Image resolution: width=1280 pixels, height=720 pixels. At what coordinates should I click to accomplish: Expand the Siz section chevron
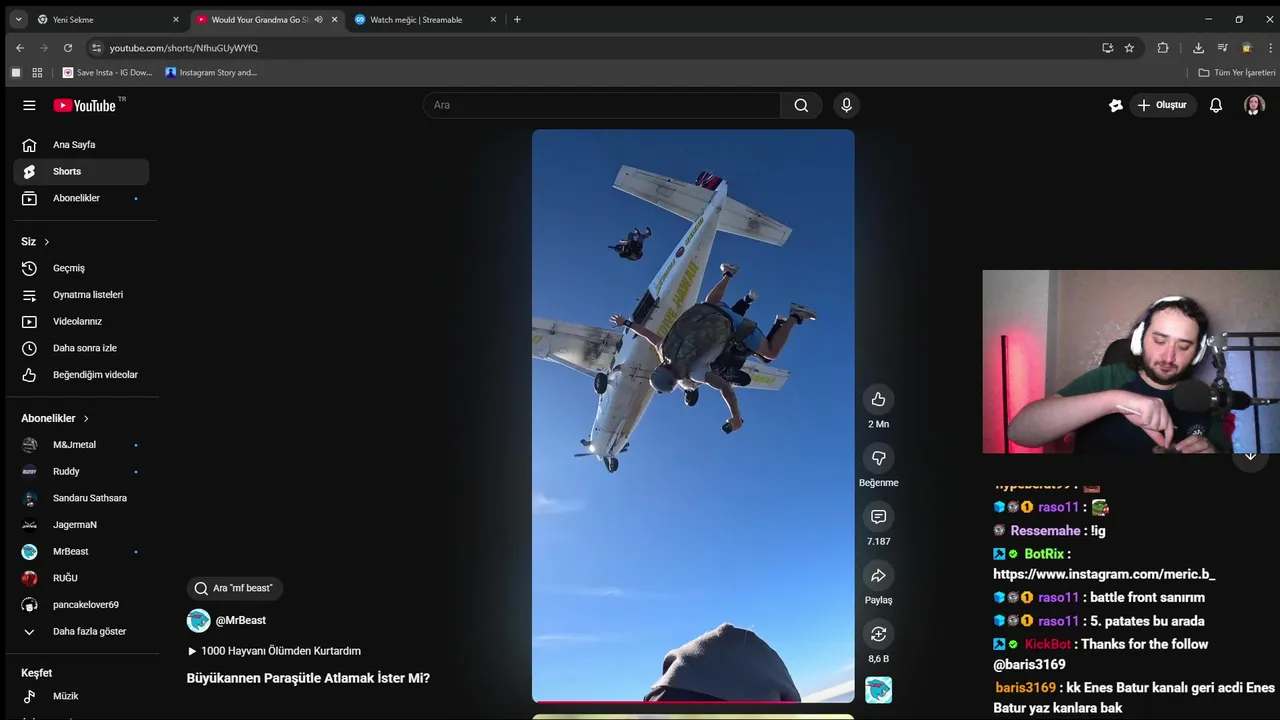pos(46,242)
